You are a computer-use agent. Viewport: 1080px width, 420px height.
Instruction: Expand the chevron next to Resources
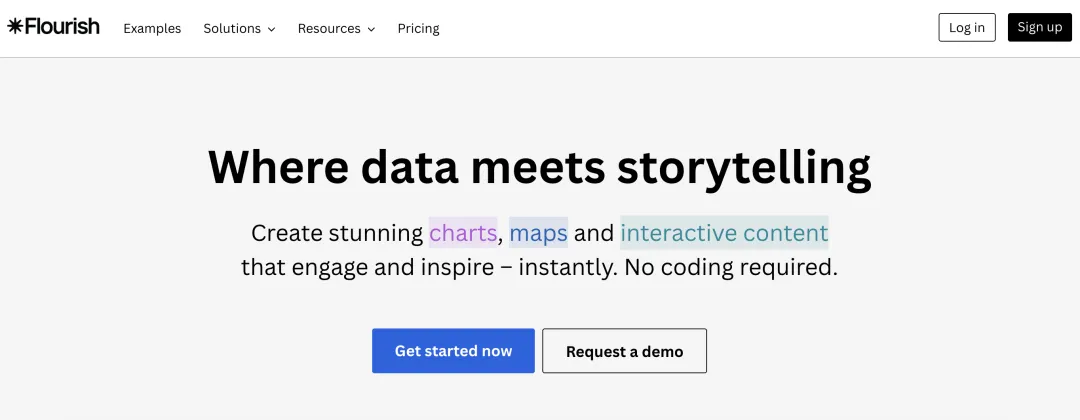(371, 29)
